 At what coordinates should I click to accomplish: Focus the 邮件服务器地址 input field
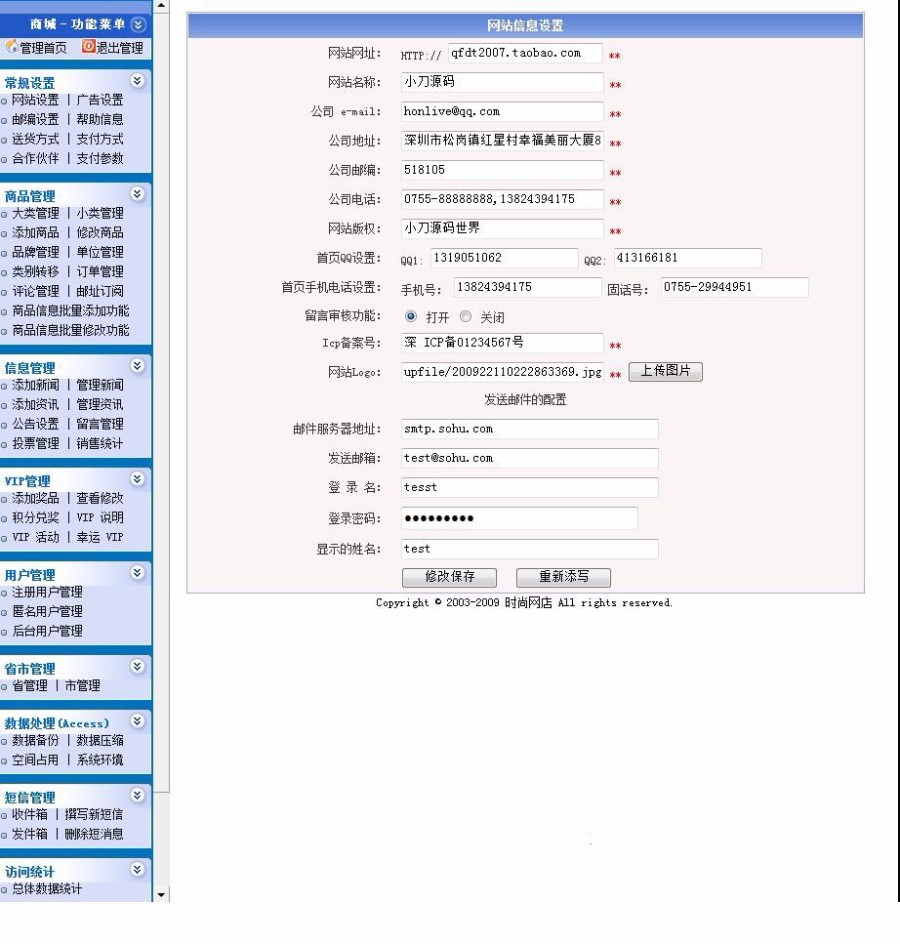(530, 429)
